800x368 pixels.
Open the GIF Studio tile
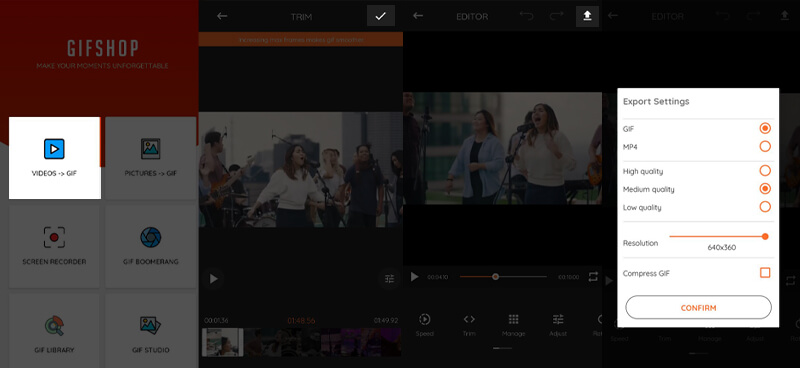pos(151,331)
